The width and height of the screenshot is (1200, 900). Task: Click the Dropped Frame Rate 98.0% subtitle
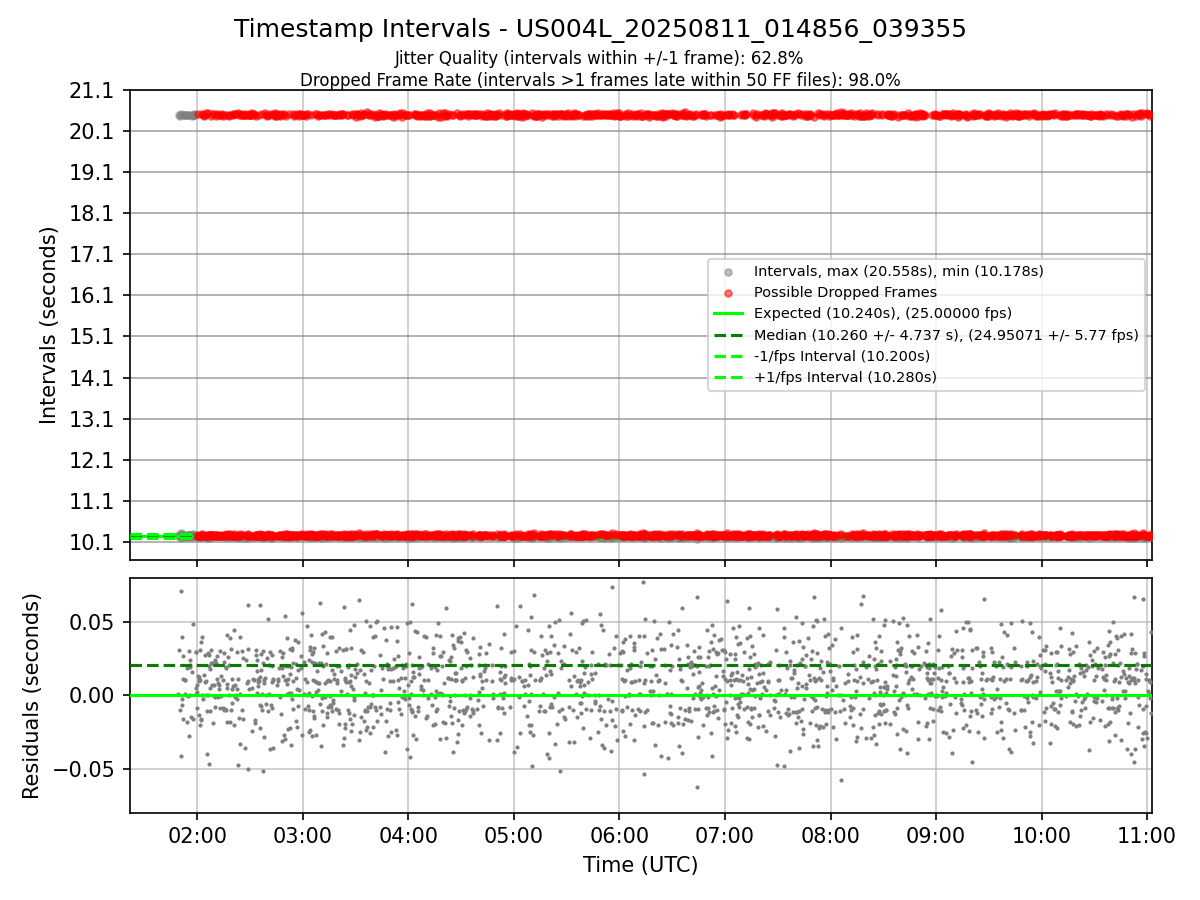coord(600,80)
